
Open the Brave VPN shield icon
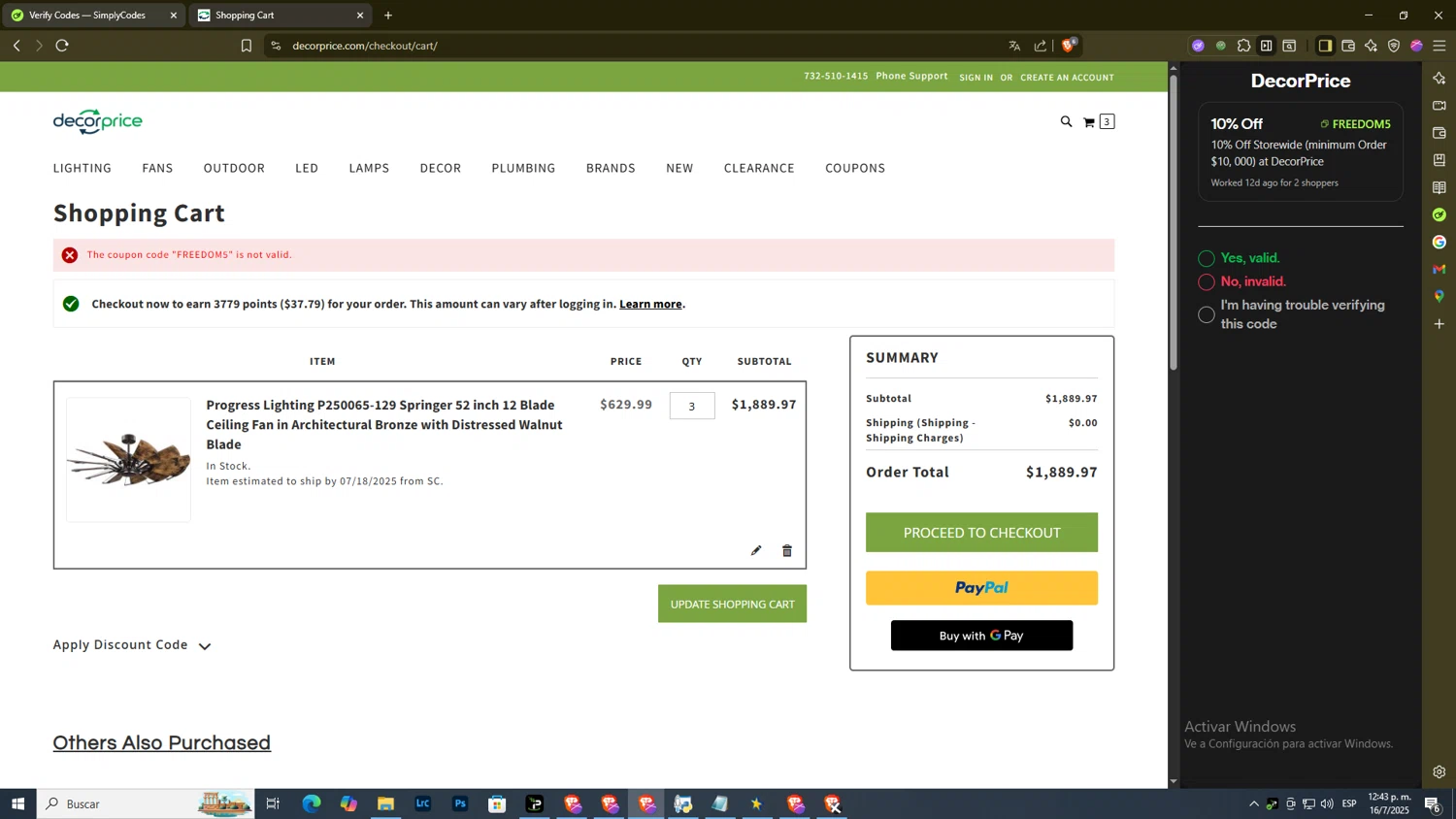pos(1394,46)
